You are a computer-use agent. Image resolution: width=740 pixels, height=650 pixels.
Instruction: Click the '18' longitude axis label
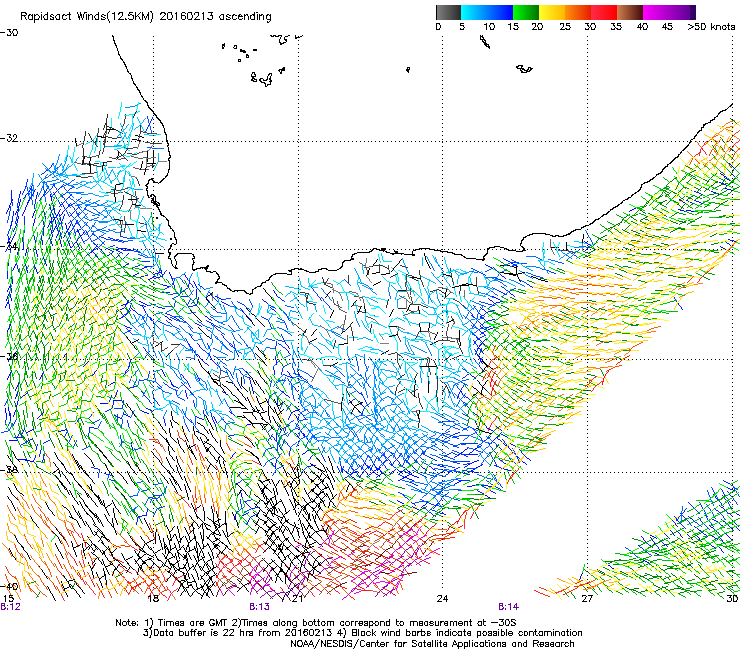(x=153, y=599)
